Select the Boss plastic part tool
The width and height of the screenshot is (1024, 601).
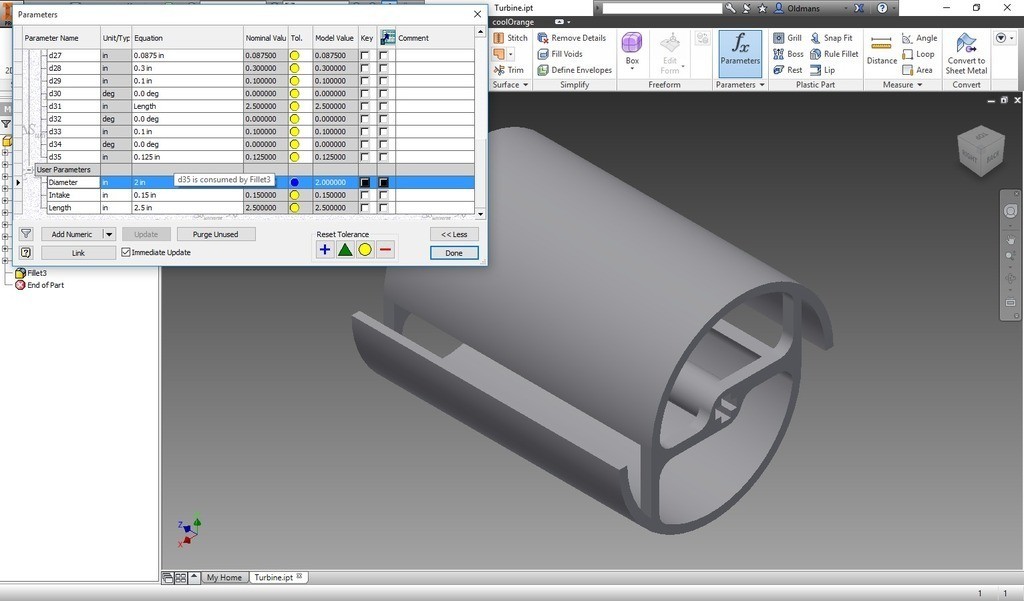pos(788,54)
